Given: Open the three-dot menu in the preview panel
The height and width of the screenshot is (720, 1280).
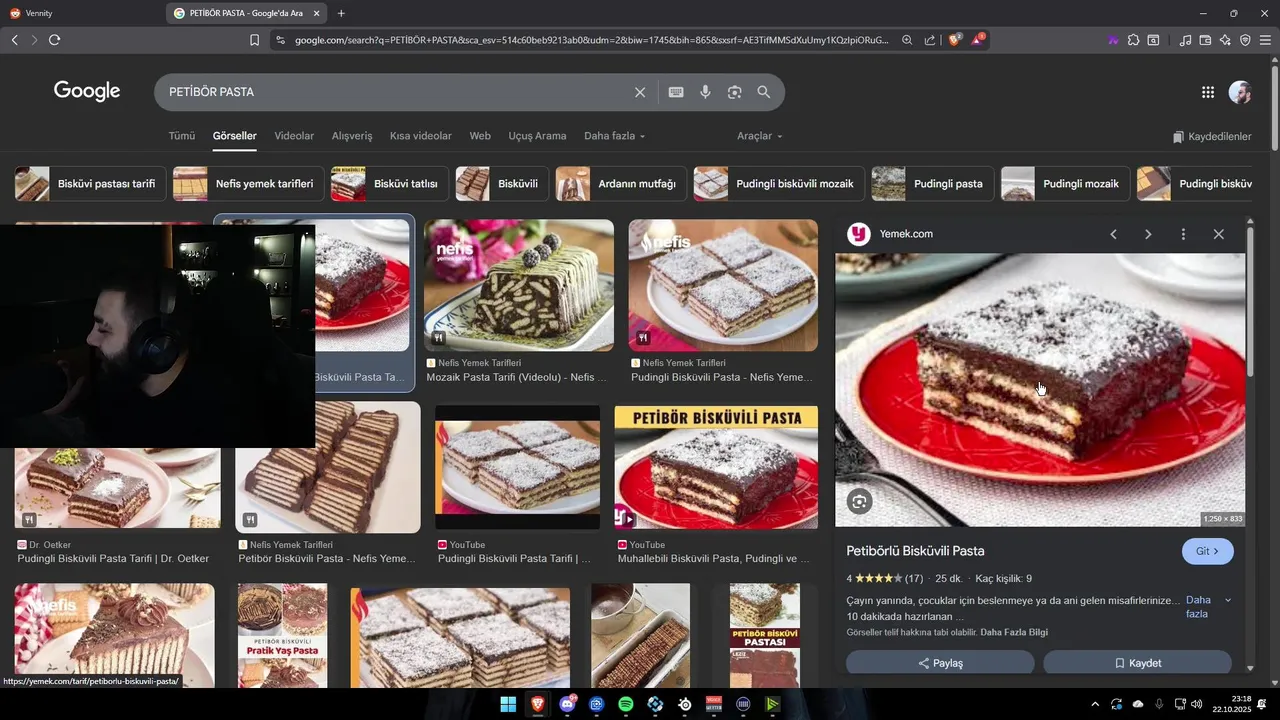Looking at the screenshot, I should click(1183, 234).
